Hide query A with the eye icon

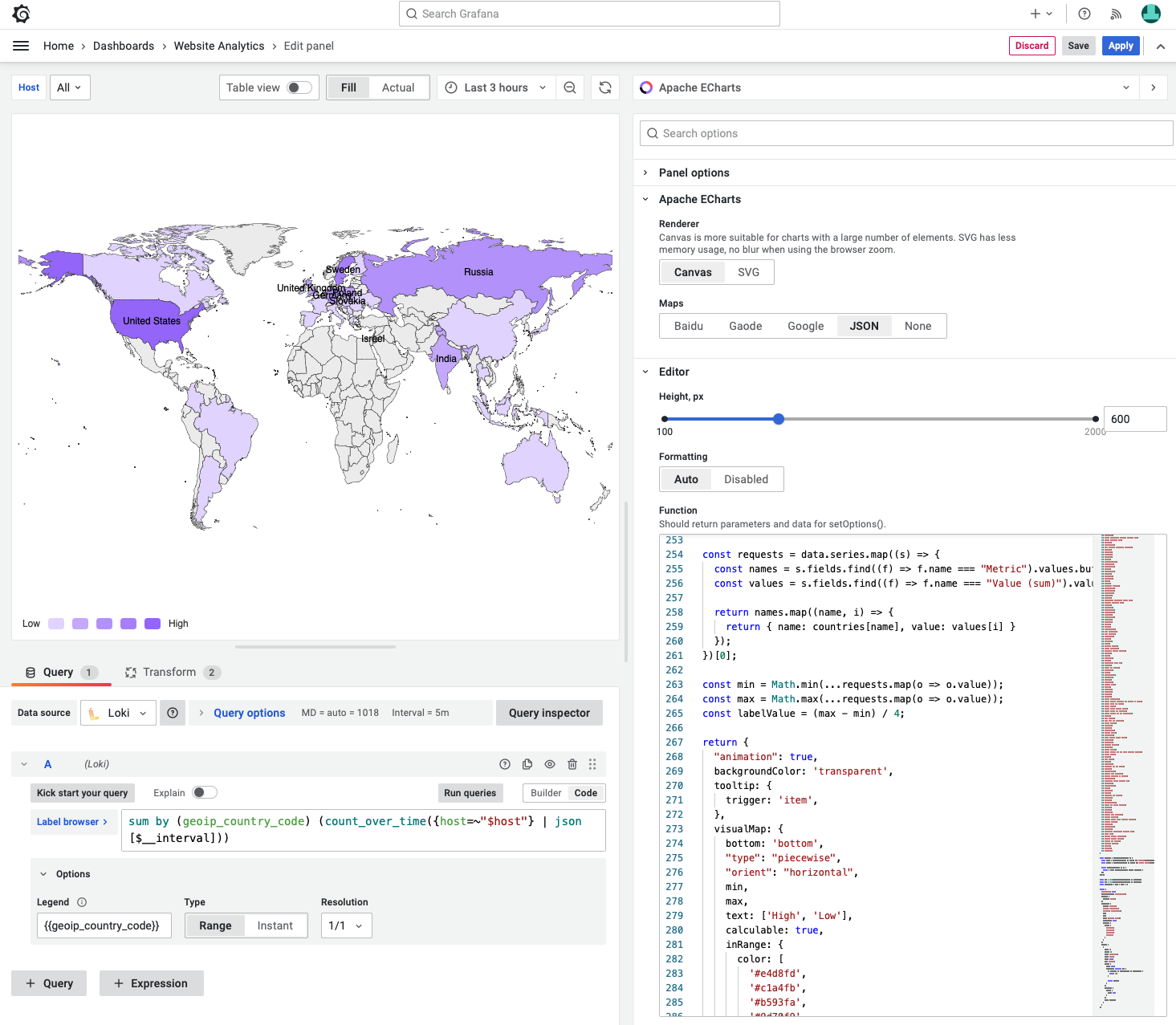pos(549,764)
